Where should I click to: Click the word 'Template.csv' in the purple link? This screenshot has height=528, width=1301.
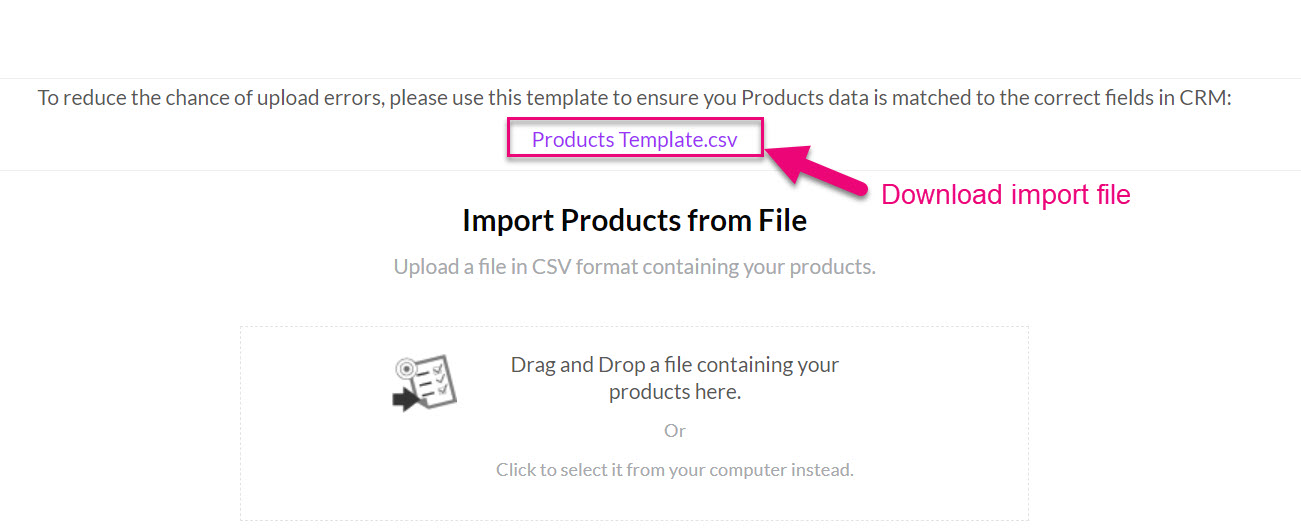678,140
